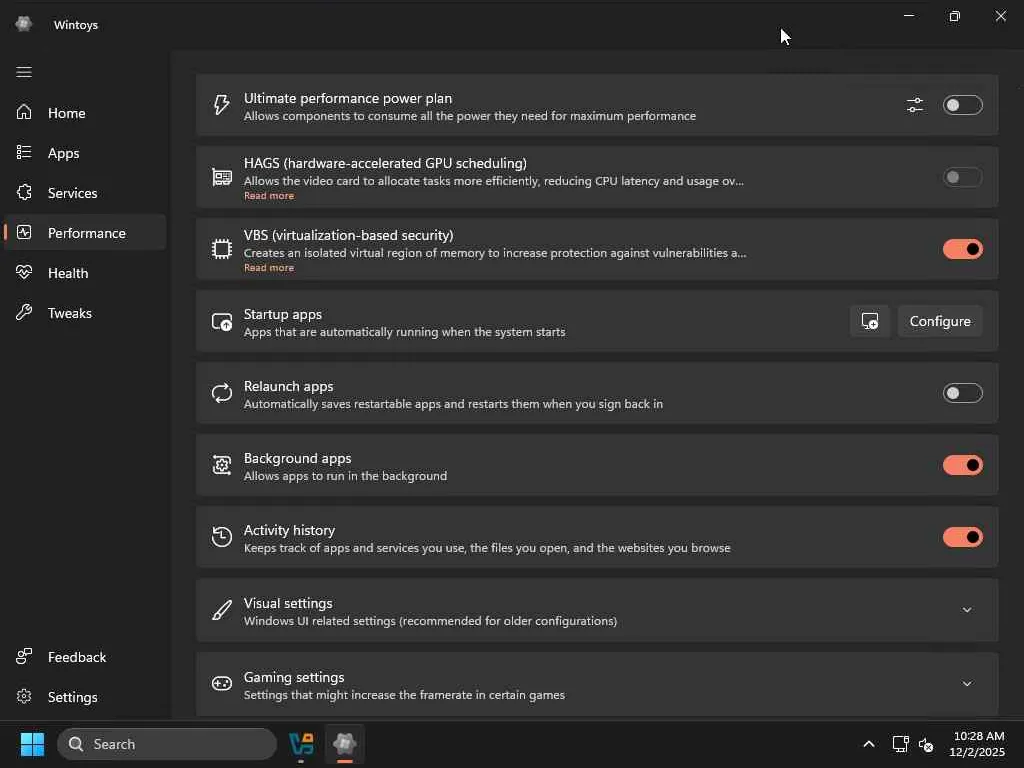Click the Tweaks wrench icon in sidebar

click(x=24, y=312)
